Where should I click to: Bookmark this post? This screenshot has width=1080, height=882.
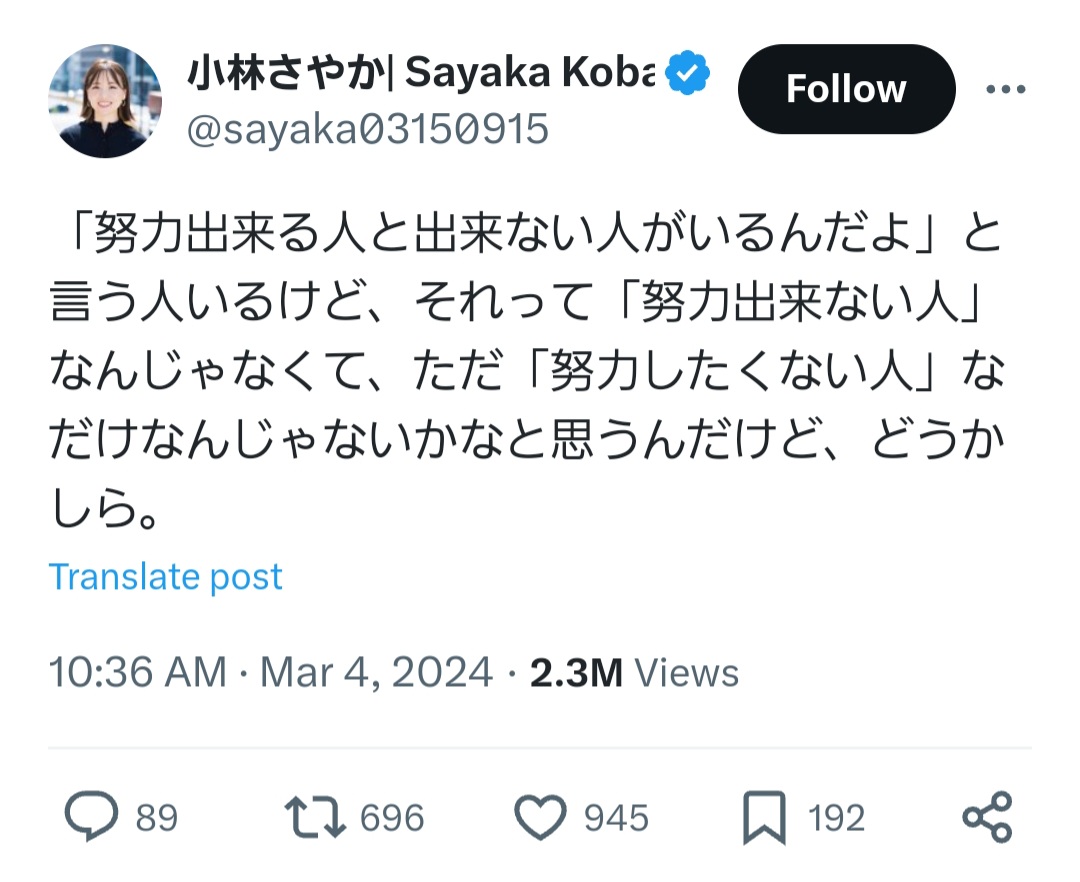pos(764,818)
